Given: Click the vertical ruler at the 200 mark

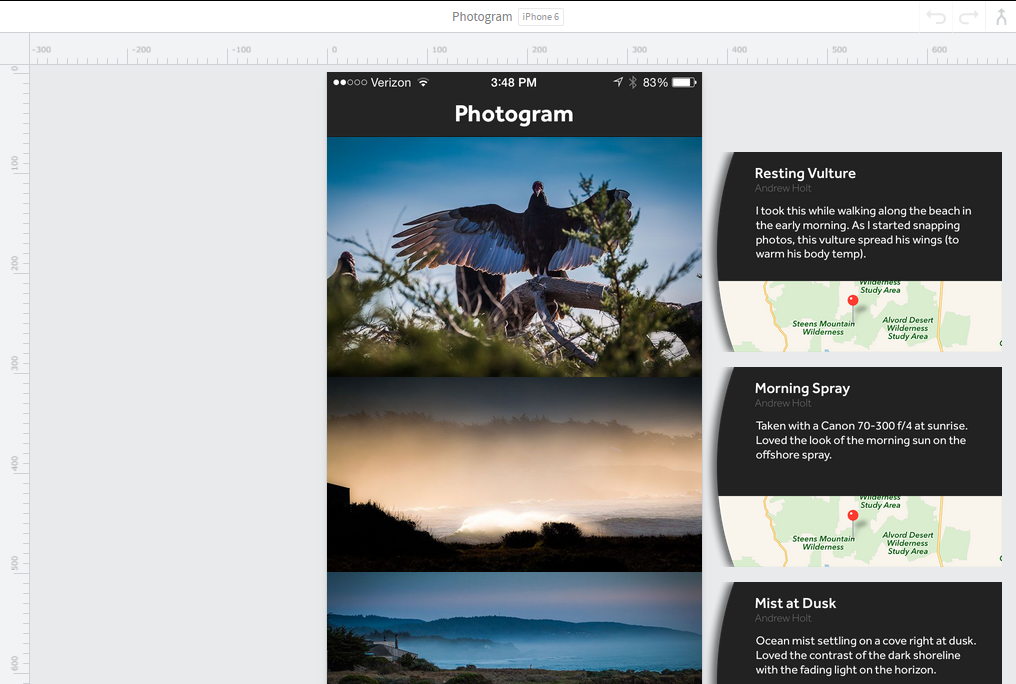Looking at the screenshot, I should pyautogui.click(x=16, y=263).
